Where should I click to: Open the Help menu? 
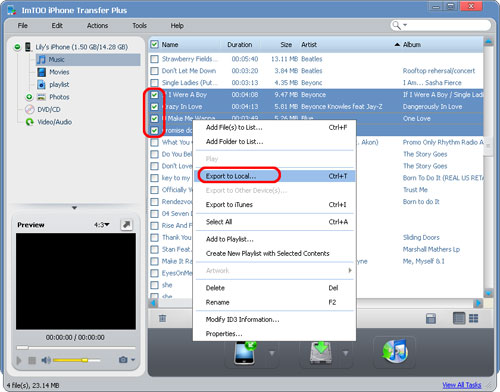coord(177,26)
